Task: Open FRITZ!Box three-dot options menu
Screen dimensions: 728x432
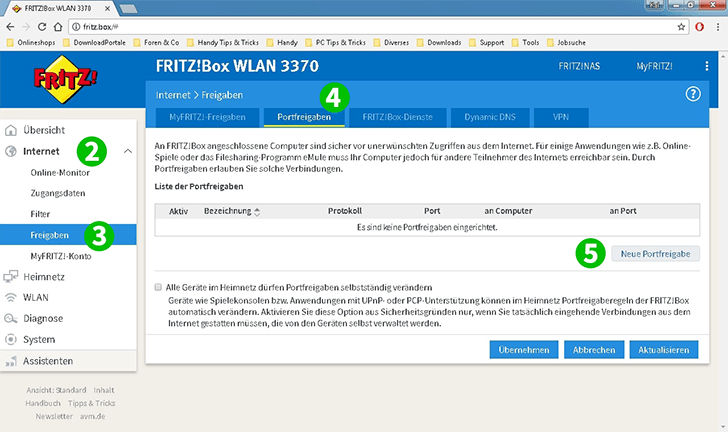Action: (707, 66)
